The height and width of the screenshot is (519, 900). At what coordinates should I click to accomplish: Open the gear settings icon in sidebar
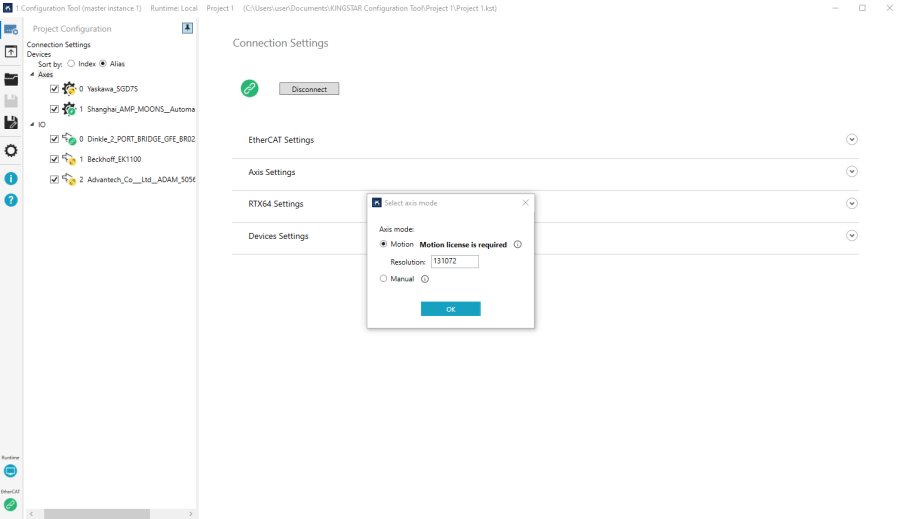(11, 151)
